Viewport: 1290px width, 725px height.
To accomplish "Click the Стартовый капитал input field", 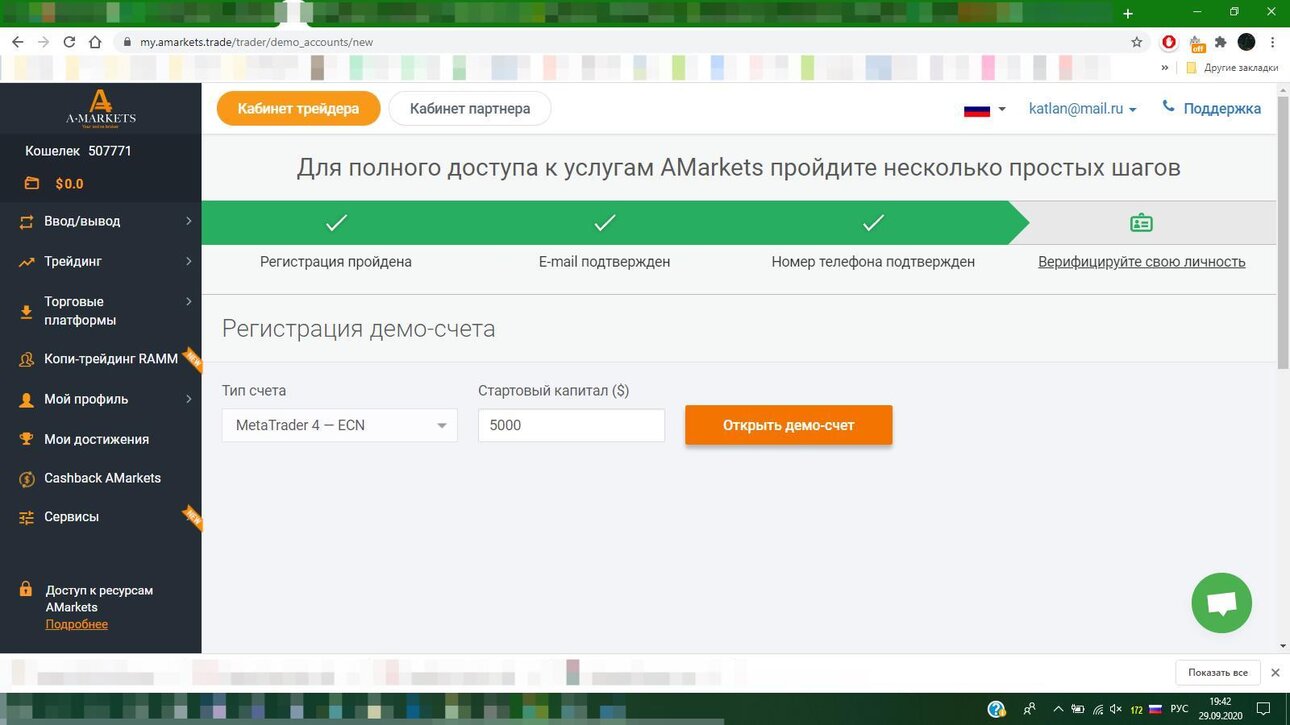I will pyautogui.click(x=571, y=425).
